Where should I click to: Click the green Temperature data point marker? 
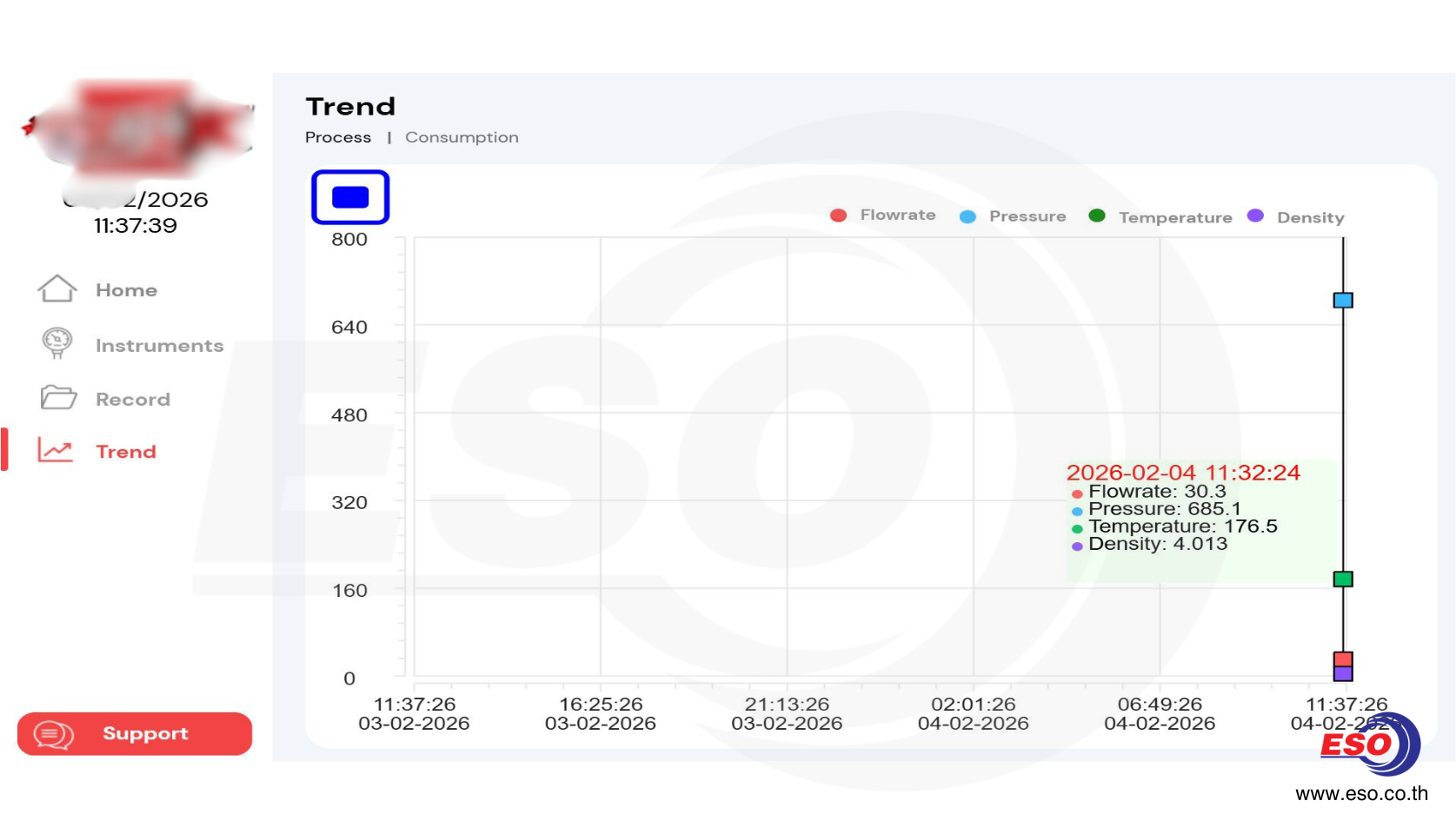[x=1343, y=579]
